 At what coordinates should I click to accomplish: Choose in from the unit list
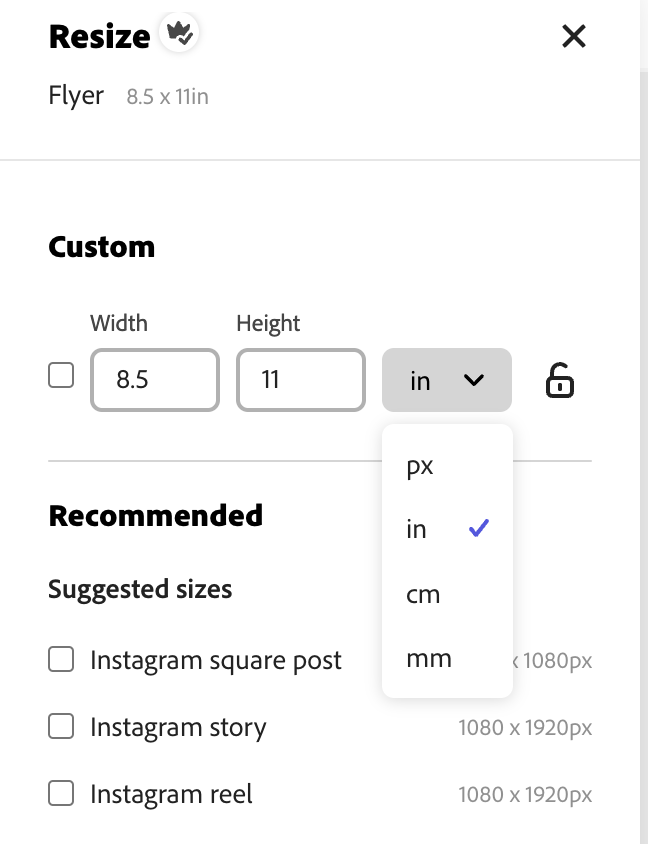(416, 529)
